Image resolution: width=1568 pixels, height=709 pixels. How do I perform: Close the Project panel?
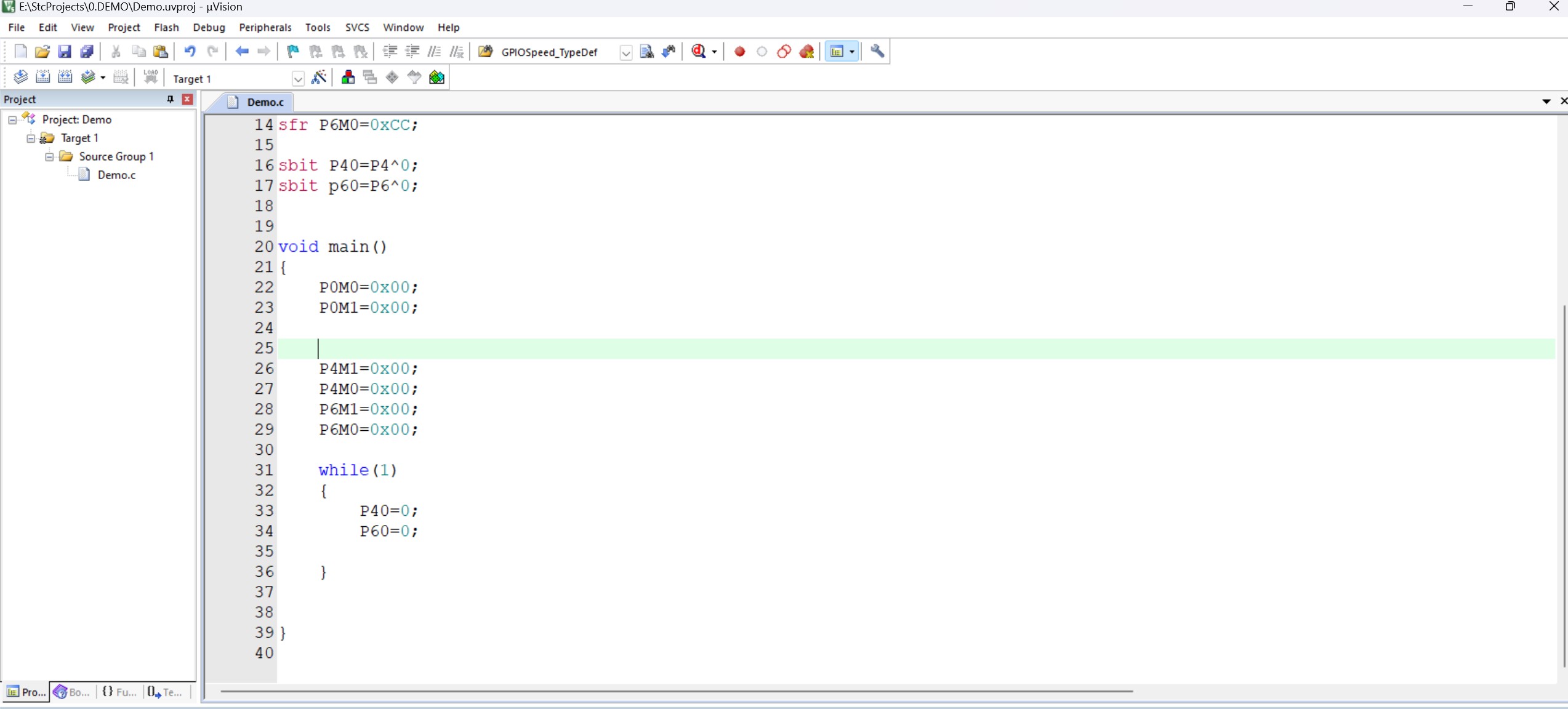[188, 99]
